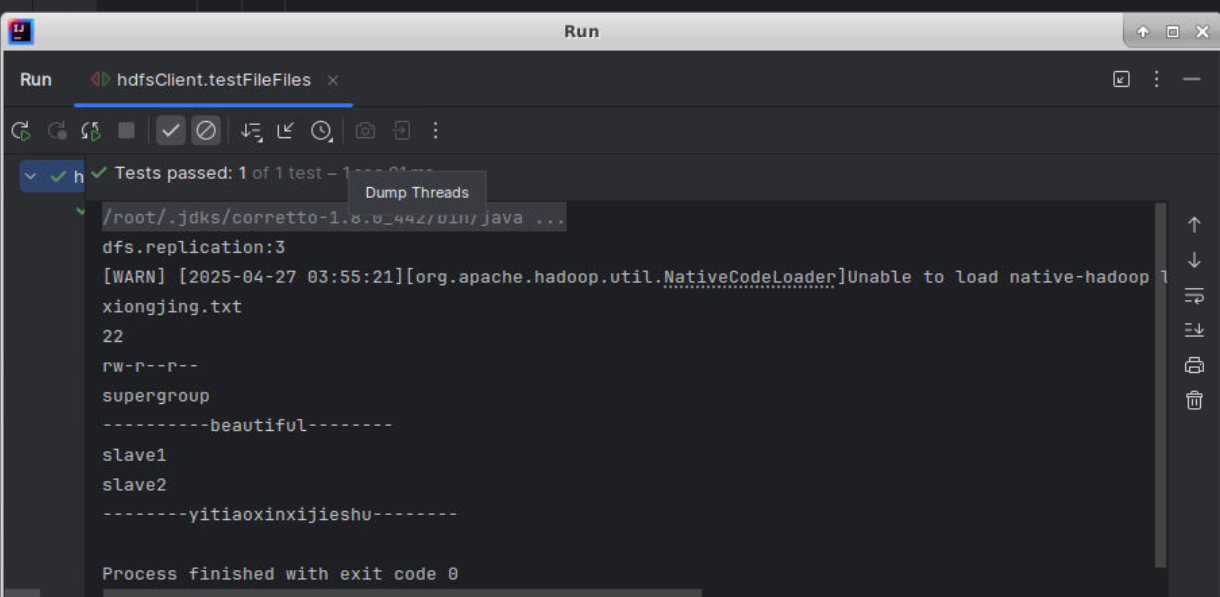The height and width of the screenshot is (597, 1220).
Task: Navigate to previous occurrence with up arrow
Action: click(x=1194, y=224)
